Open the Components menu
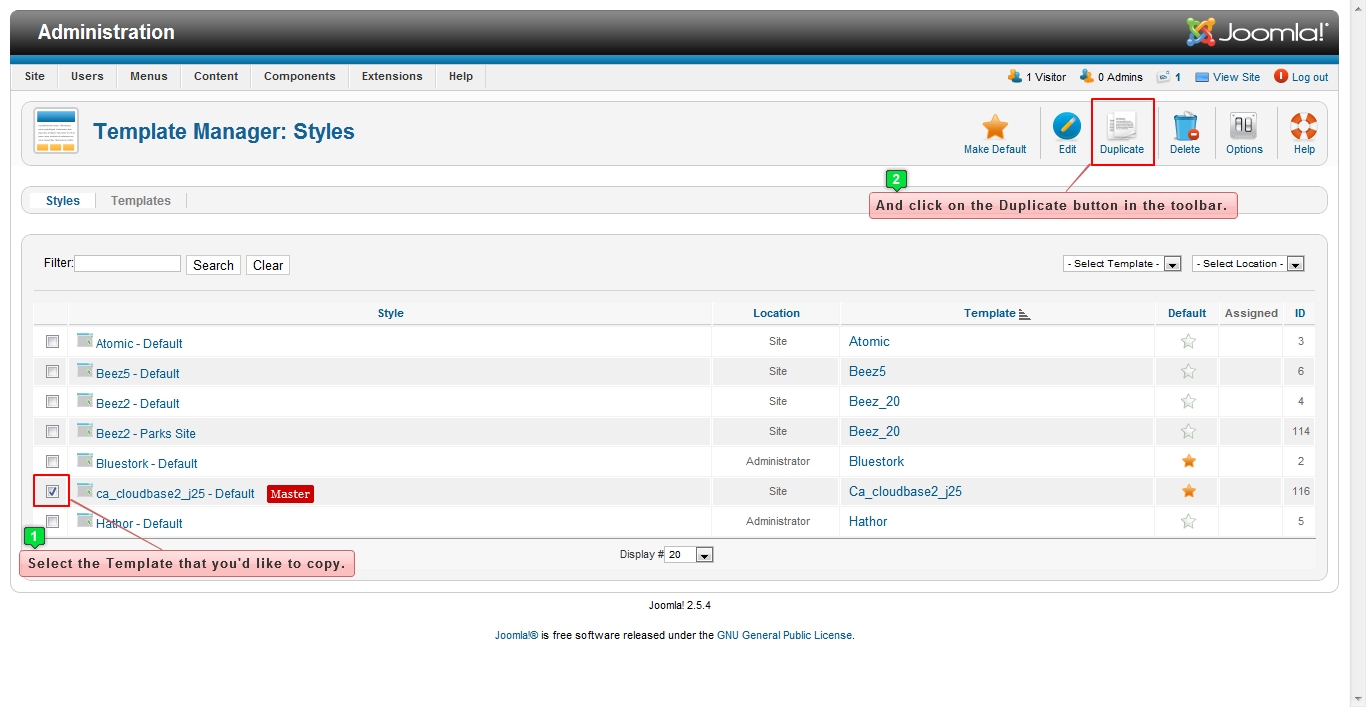Viewport: 1366px width, 707px height. click(300, 76)
